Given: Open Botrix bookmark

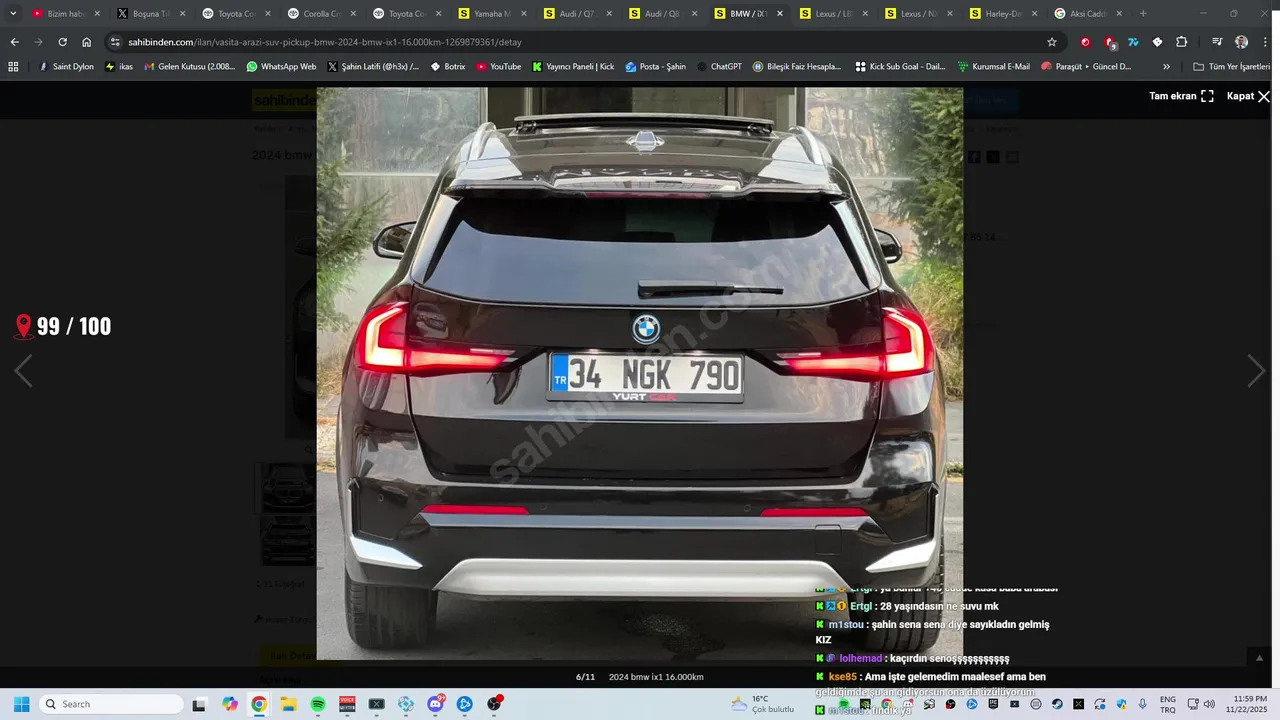Looking at the screenshot, I should tap(448, 67).
